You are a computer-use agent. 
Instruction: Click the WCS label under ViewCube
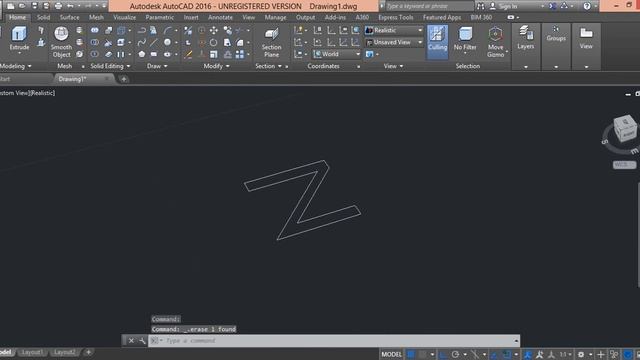click(624, 165)
